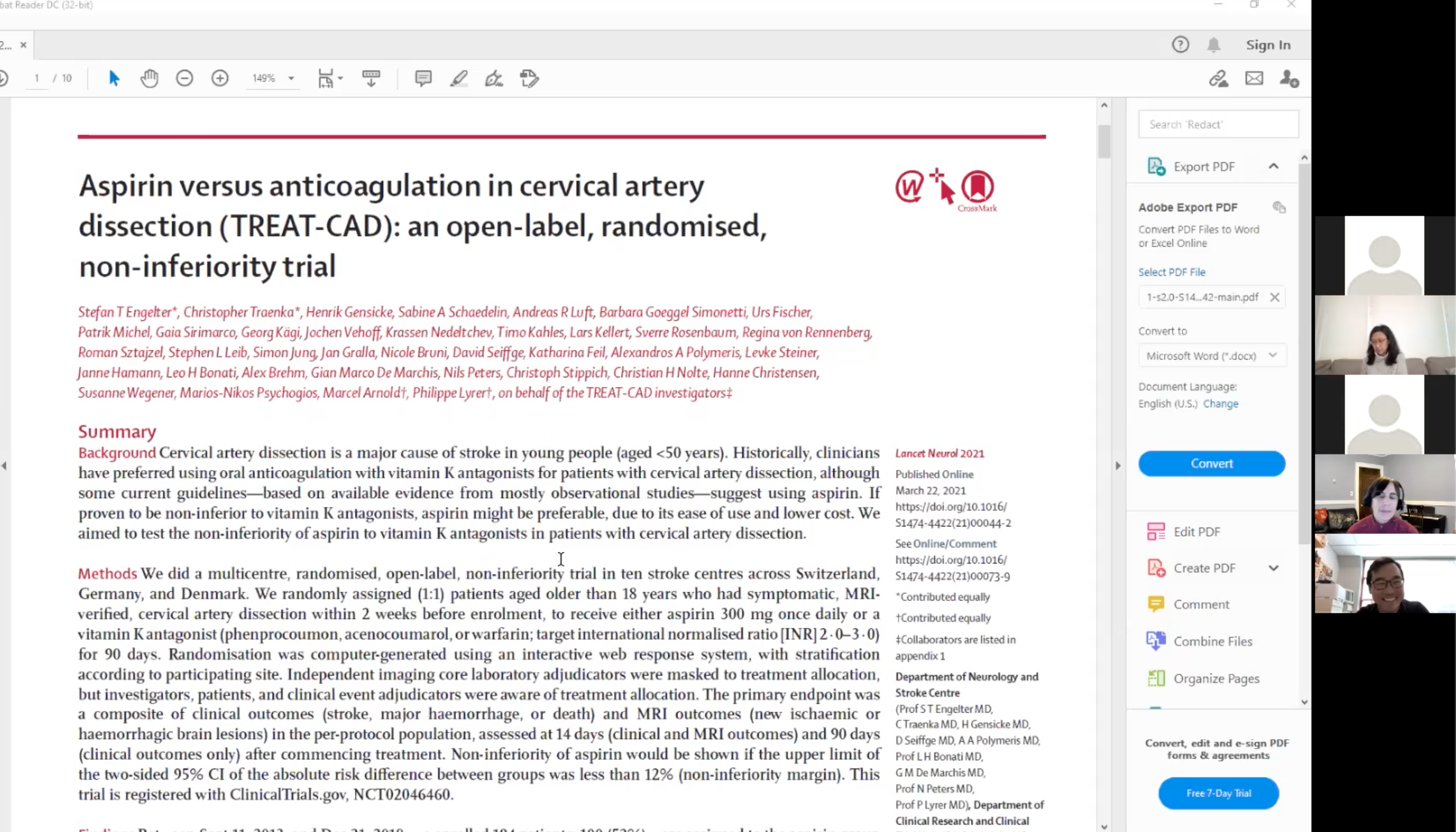Click the bottom smiling participant video thumbnail
Screen dimensions: 1456x832
(1384, 573)
